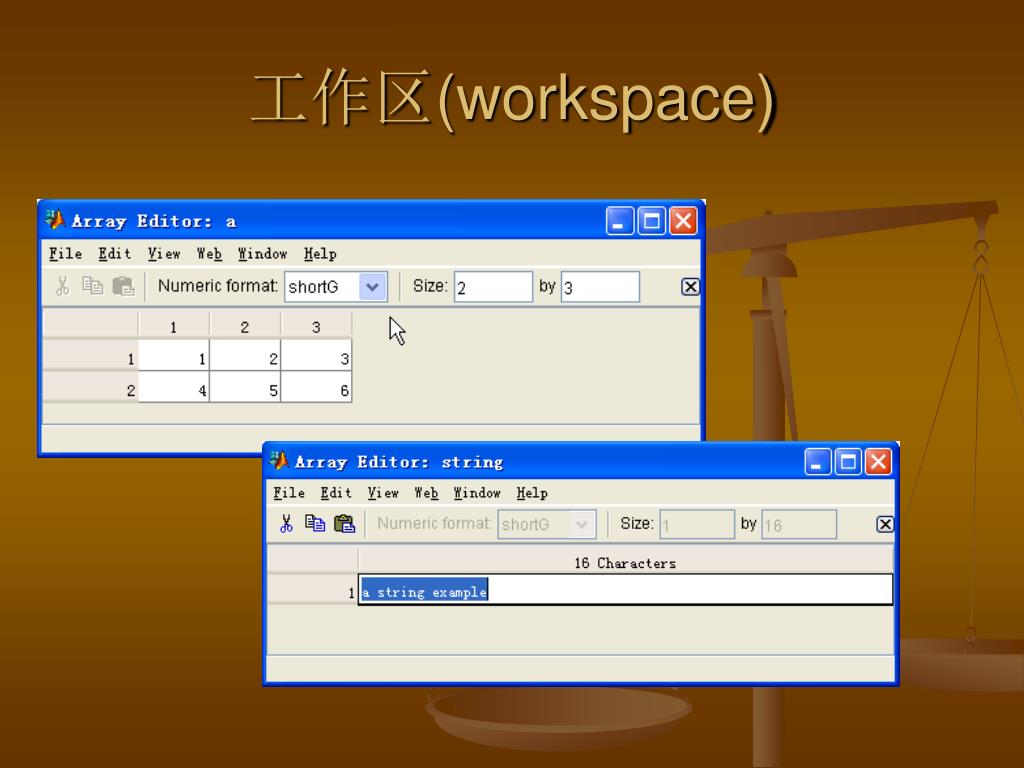Close toolbar X in Array Editor a
This screenshot has height=768, width=1024.
coord(690,287)
